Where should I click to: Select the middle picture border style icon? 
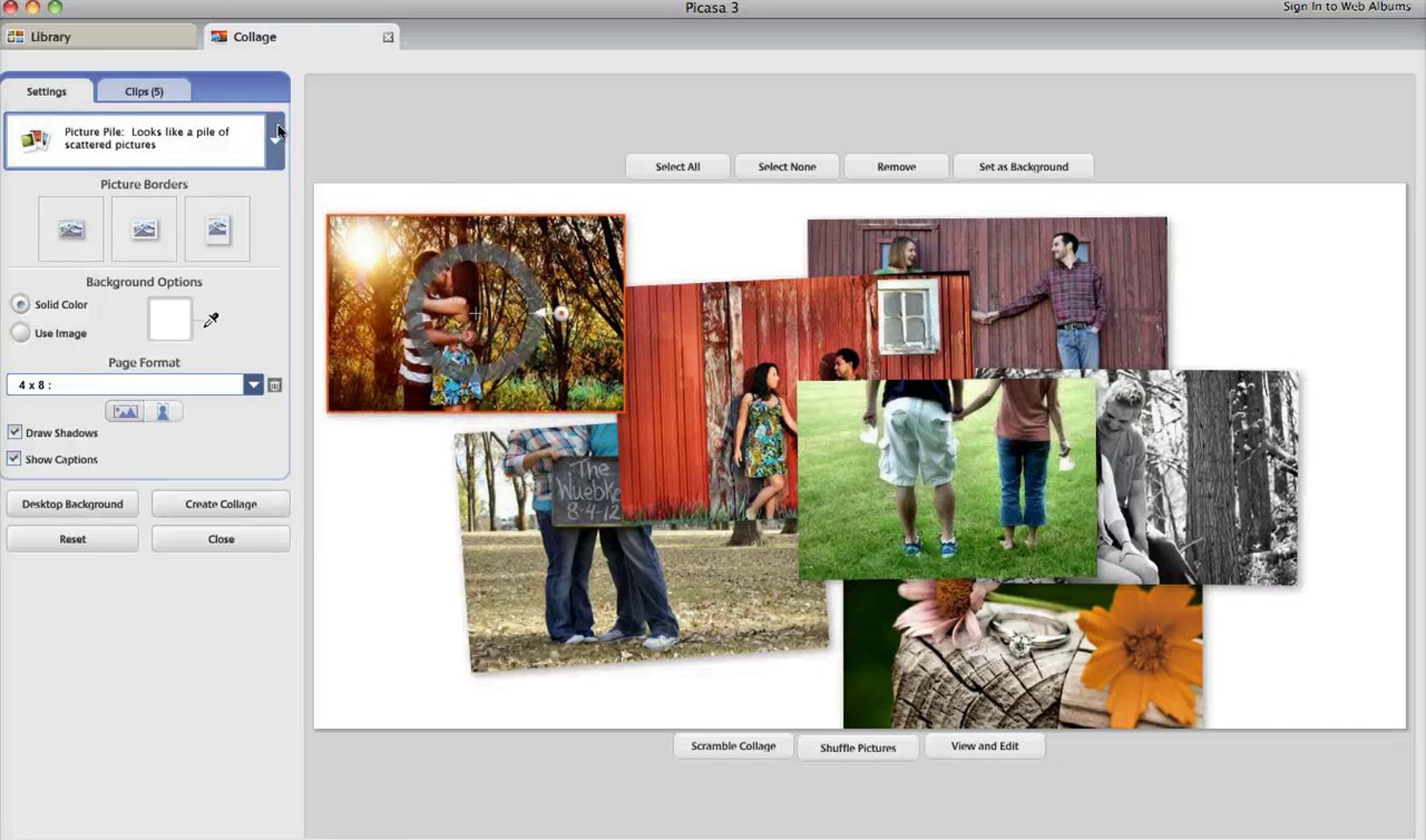tap(144, 229)
